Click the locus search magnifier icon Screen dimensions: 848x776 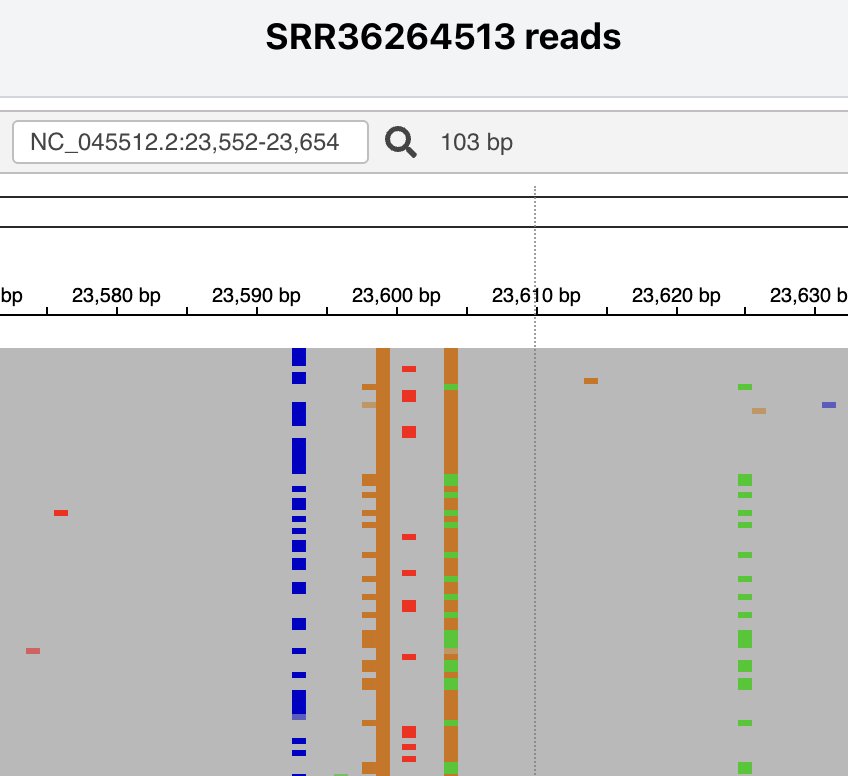(401, 142)
